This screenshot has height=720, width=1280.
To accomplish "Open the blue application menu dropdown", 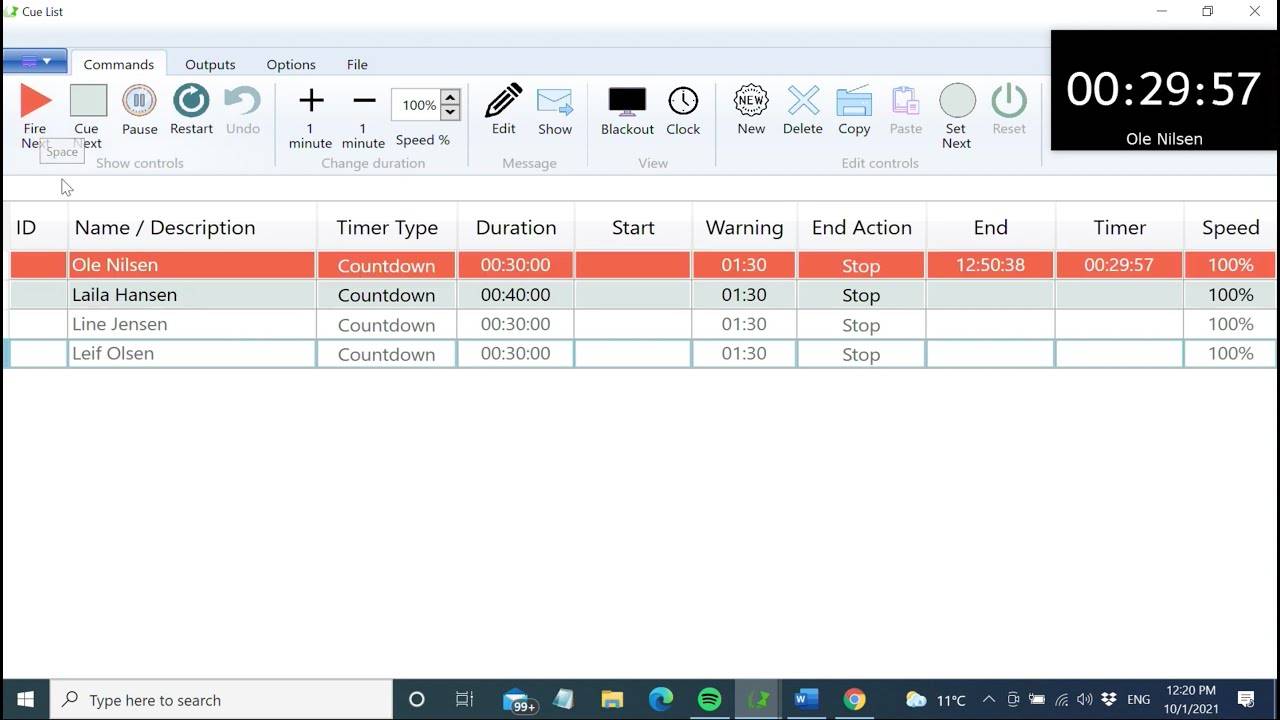I will [x=35, y=62].
